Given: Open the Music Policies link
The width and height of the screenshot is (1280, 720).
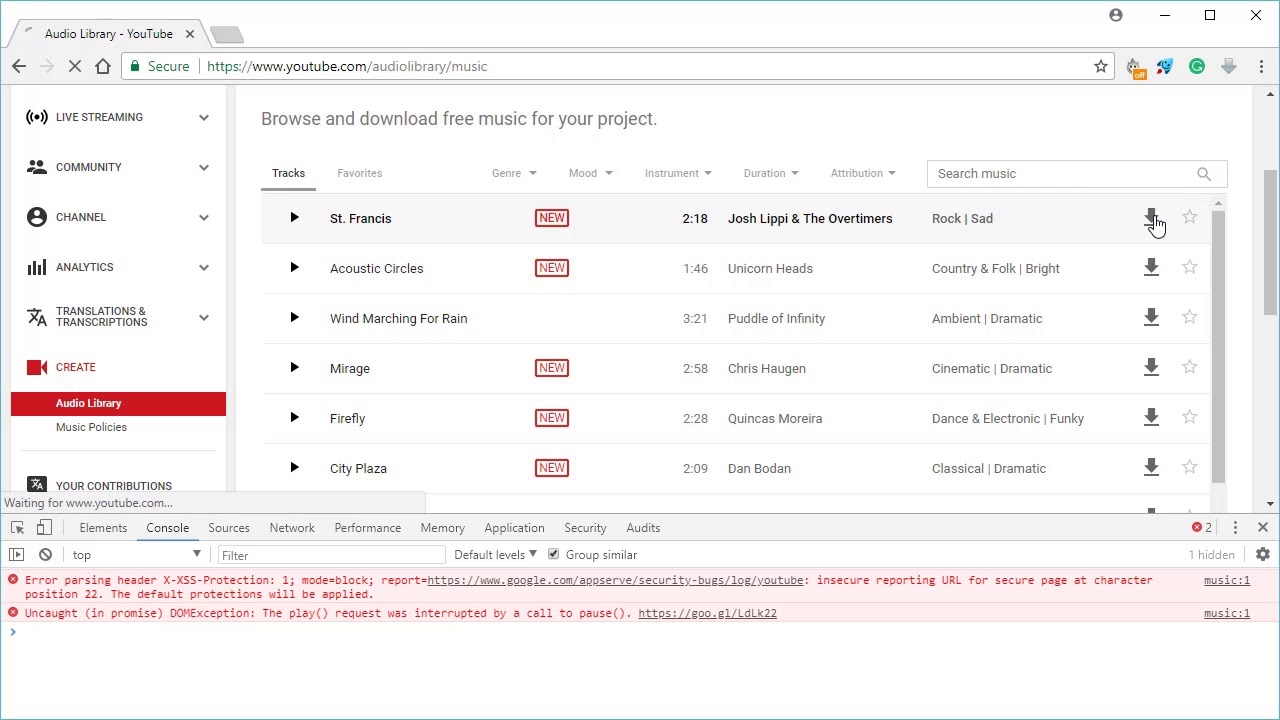Looking at the screenshot, I should coord(91,427).
